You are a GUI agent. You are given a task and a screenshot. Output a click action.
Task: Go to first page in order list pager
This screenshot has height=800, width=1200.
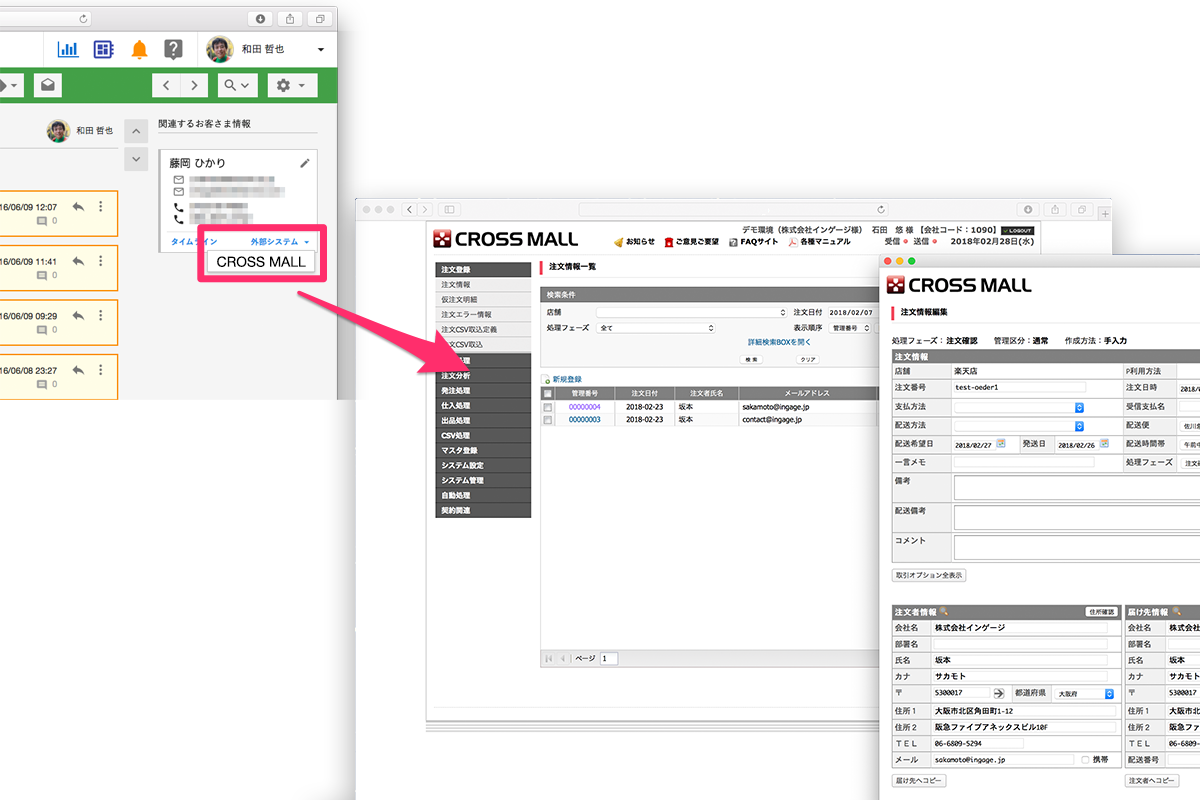[549, 658]
